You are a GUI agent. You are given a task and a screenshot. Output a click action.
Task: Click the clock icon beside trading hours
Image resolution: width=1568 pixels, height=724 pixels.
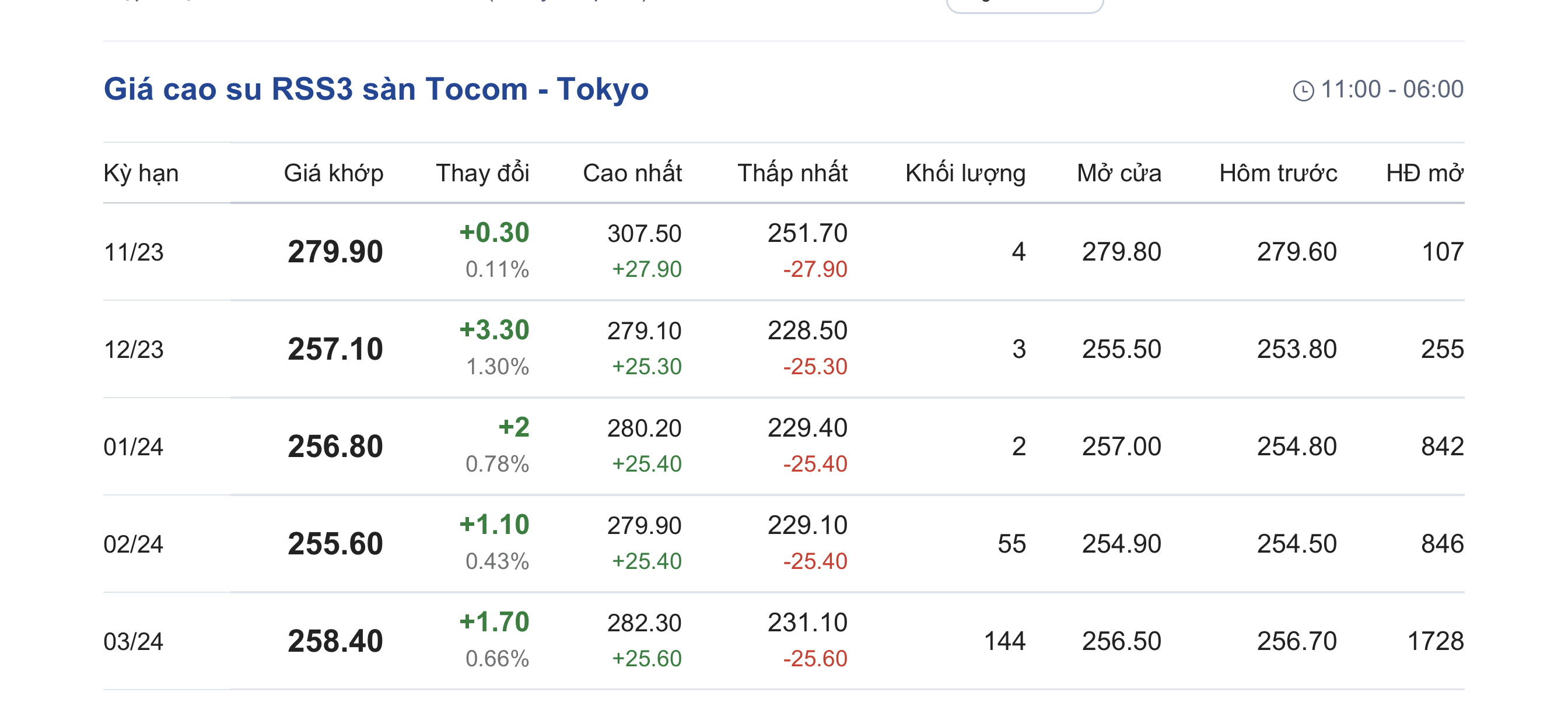click(x=1303, y=91)
